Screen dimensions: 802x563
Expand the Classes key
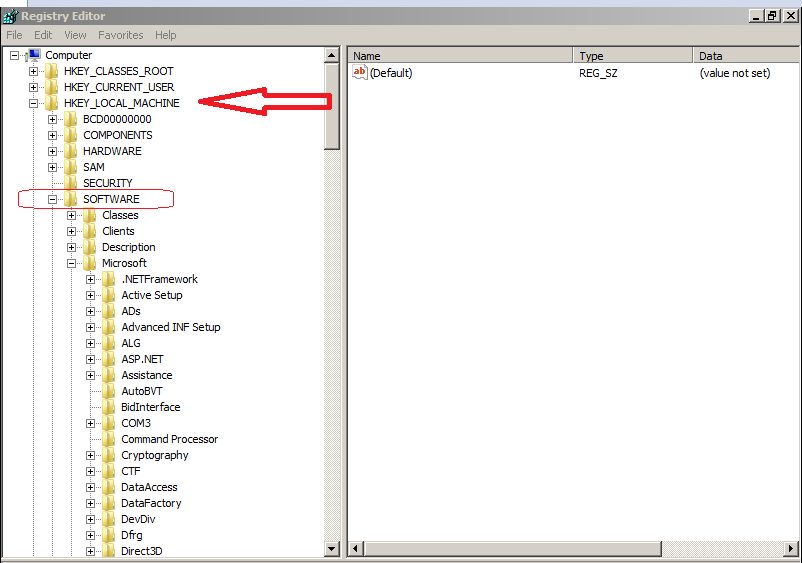(x=72, y=215)
